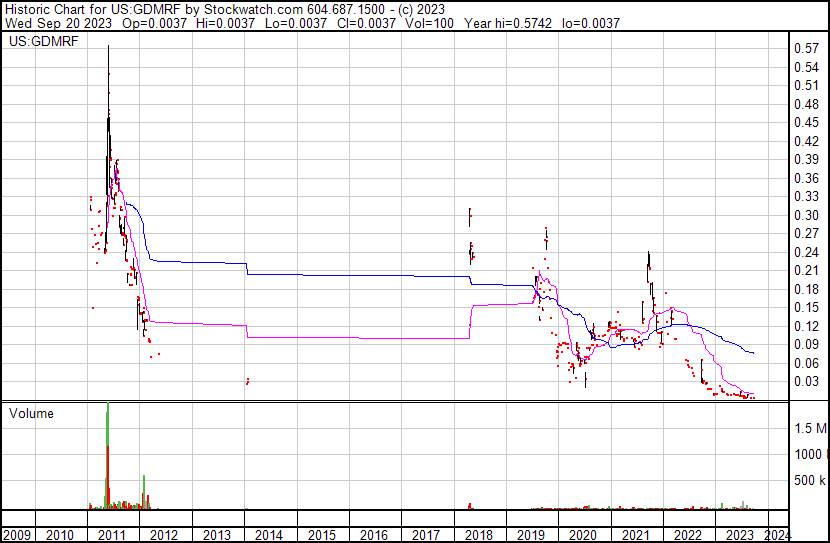Click the '1.5 M' volume axis label

(x=810, y=428)
